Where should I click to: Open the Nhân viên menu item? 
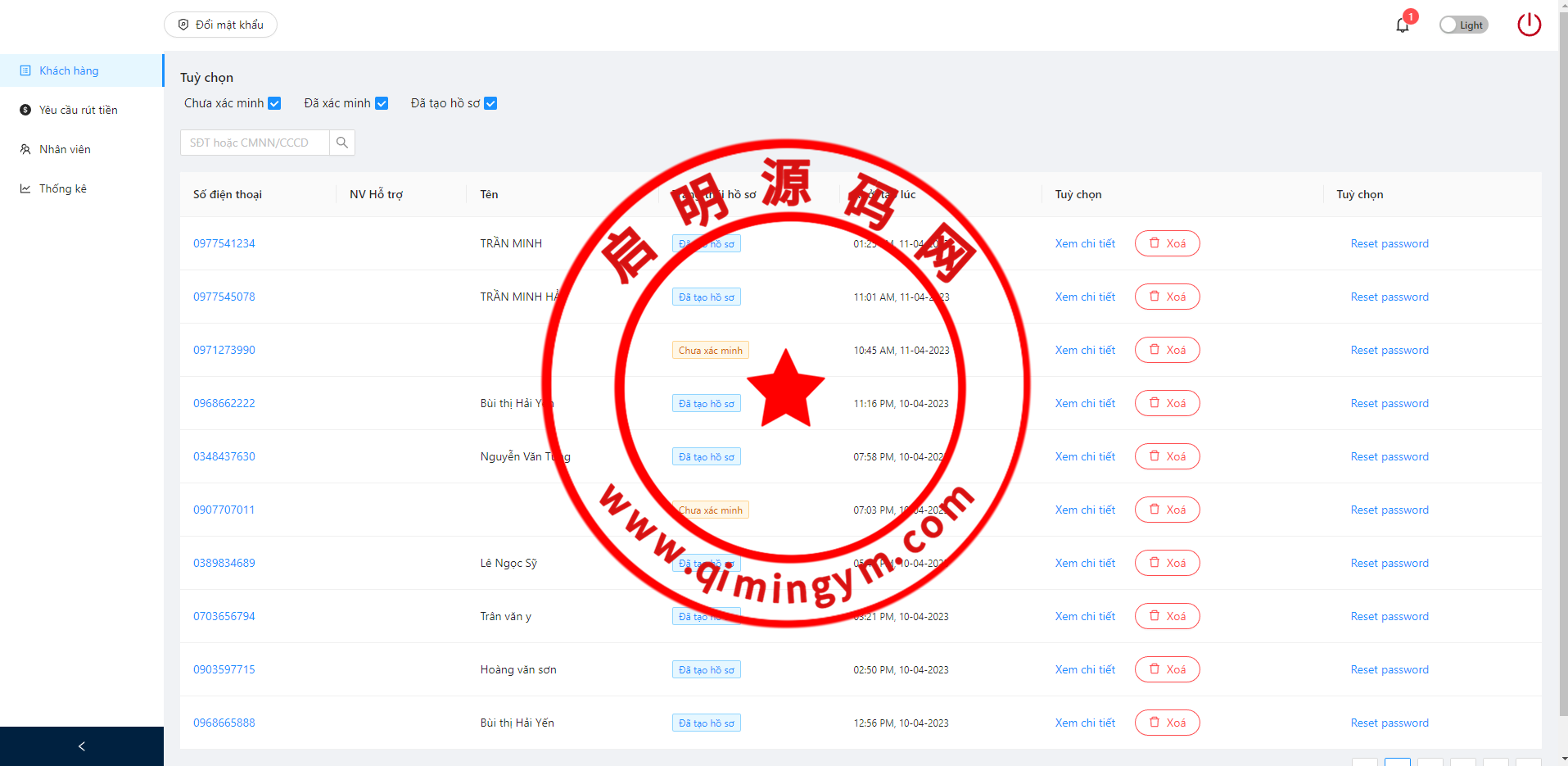65,149
